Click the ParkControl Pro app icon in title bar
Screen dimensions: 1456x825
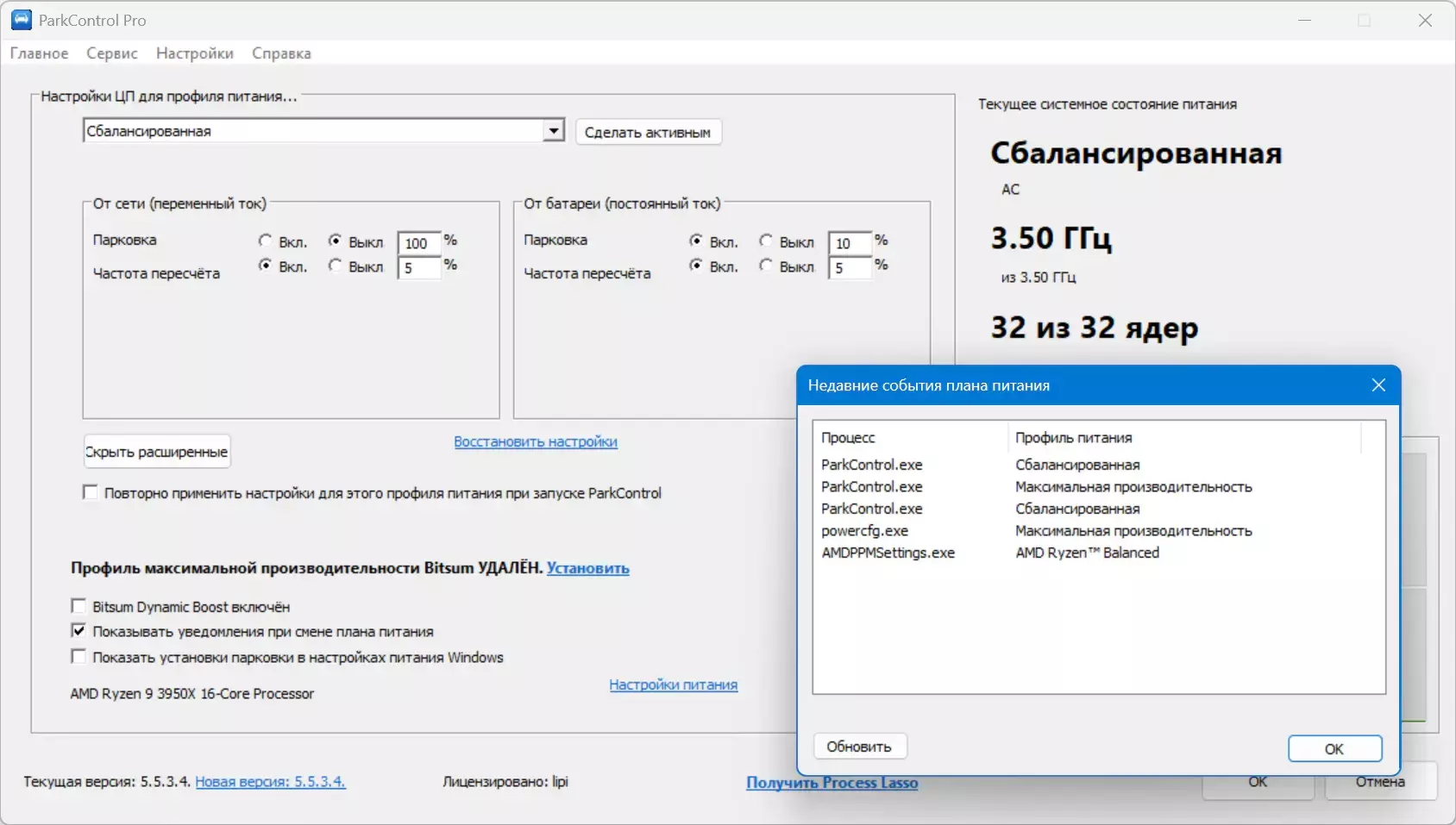tap(21, 20)
